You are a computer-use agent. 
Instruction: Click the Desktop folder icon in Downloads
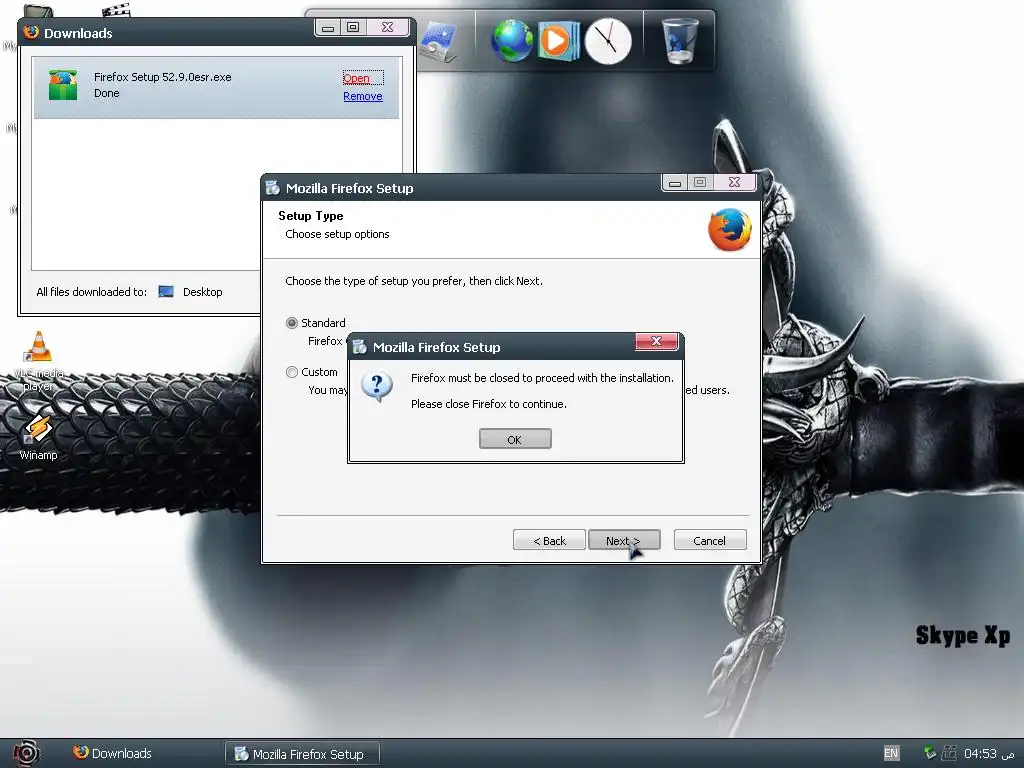(x=166, y=291)
